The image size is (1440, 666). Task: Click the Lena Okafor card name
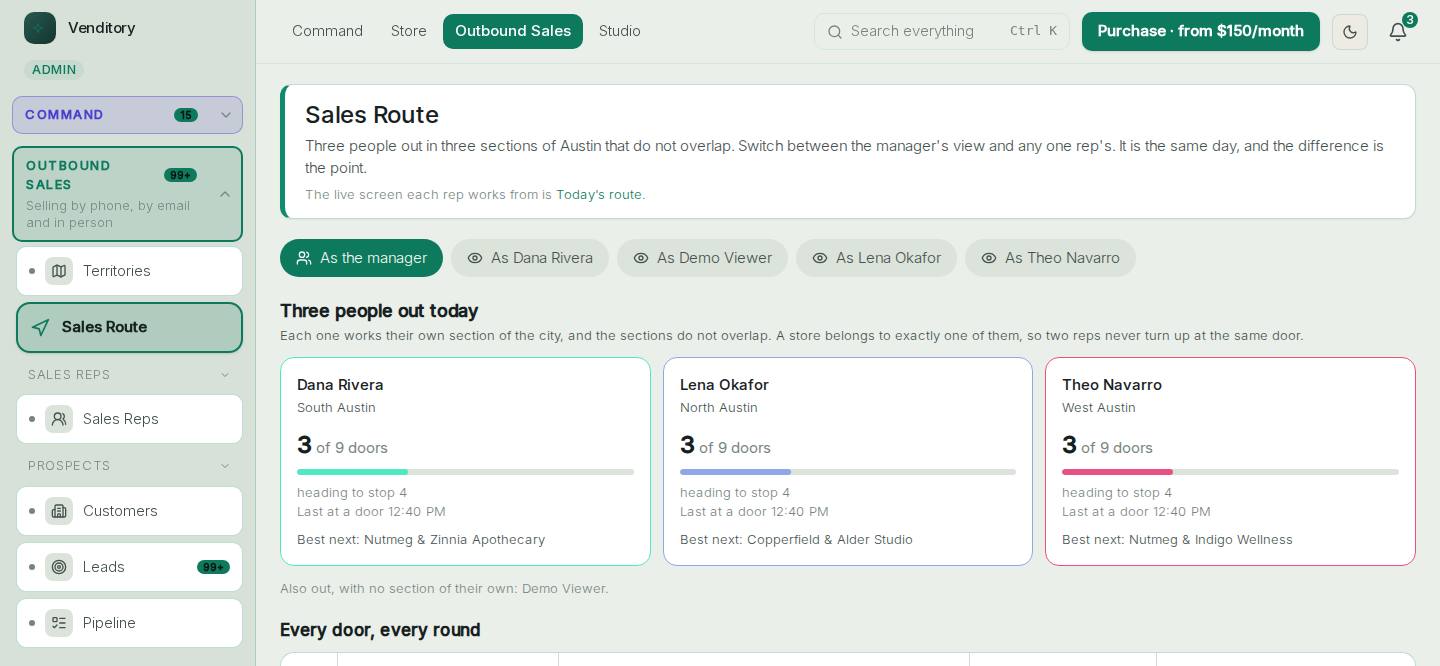coord(724,385)
